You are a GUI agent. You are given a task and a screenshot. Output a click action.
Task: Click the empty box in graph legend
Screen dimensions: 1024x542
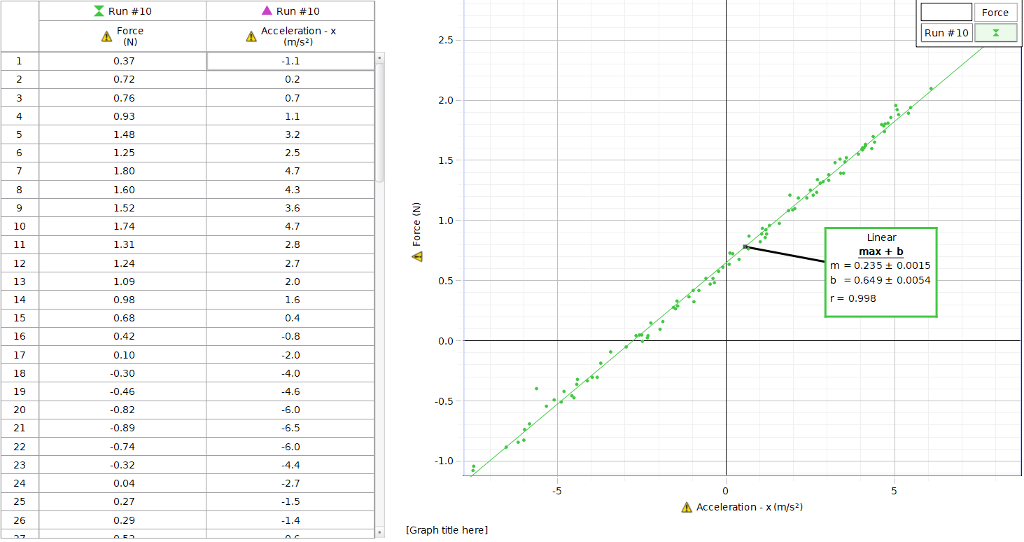(x=946, y=12)
